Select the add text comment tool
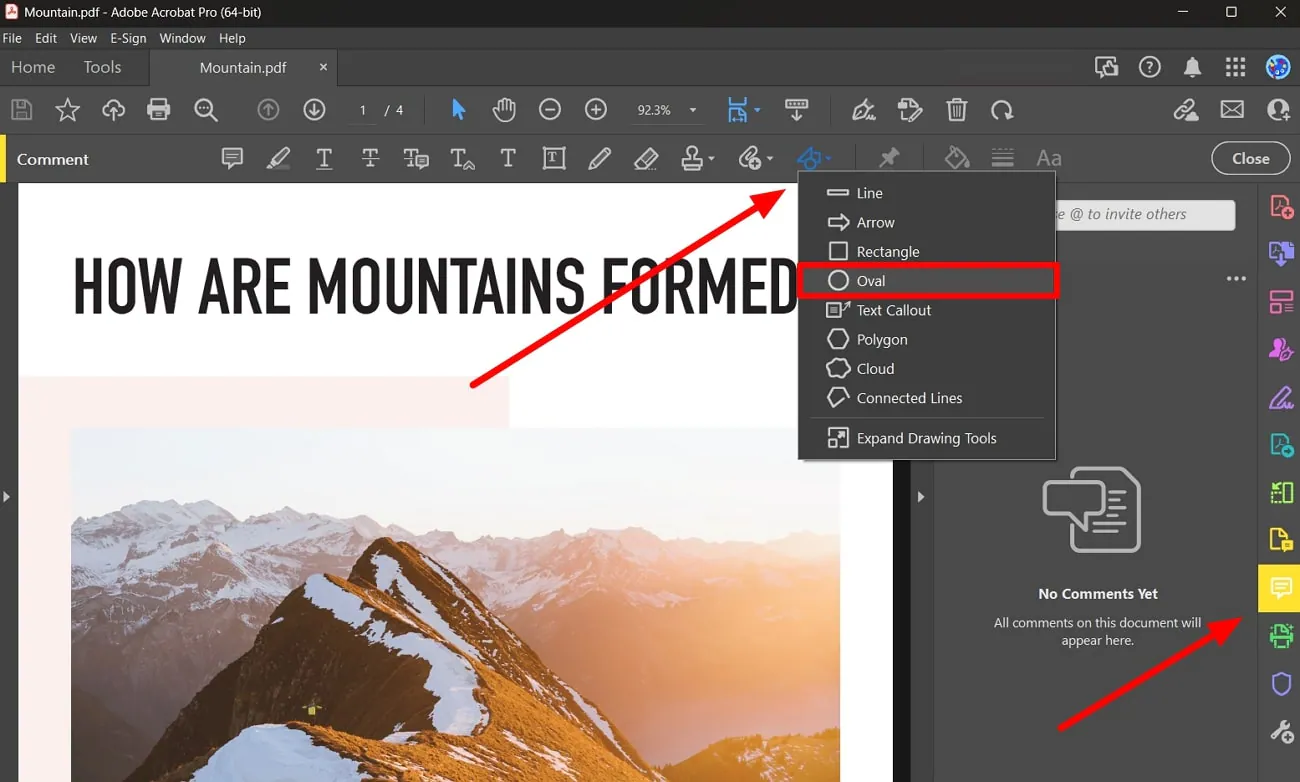 point(508,158)
